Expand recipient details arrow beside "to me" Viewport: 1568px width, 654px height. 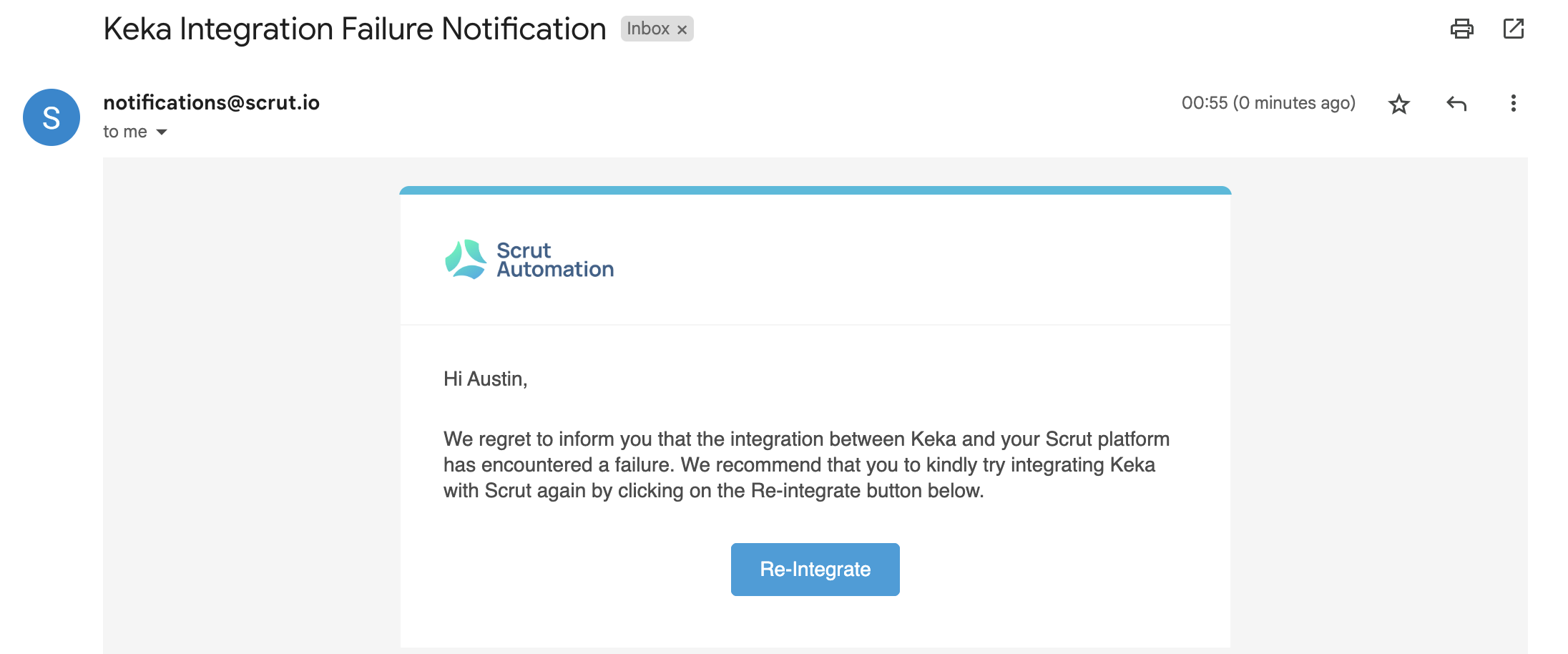162,132
